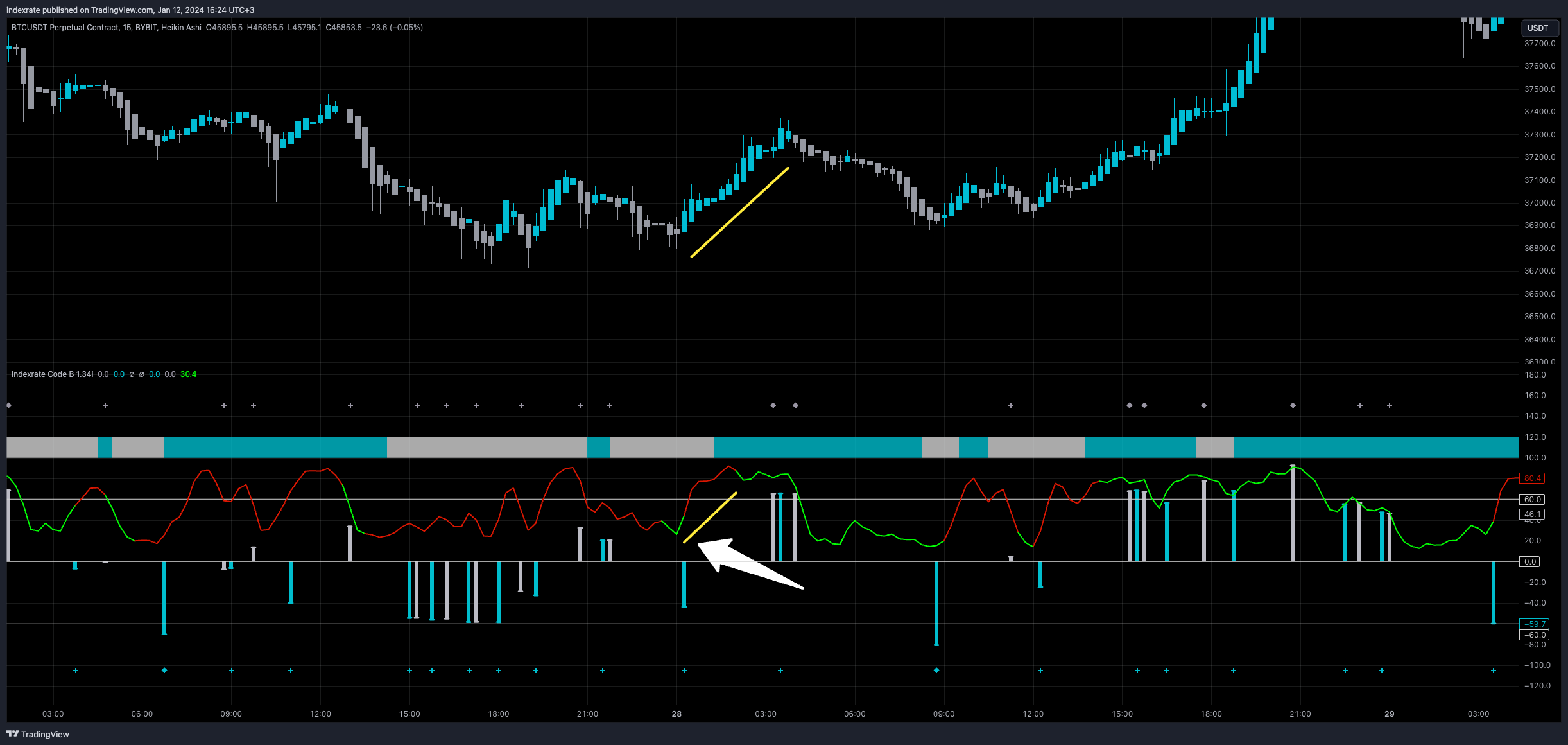1568x745 pixels.
Task: Click the high value H45895.5
Action: (265, 28)
